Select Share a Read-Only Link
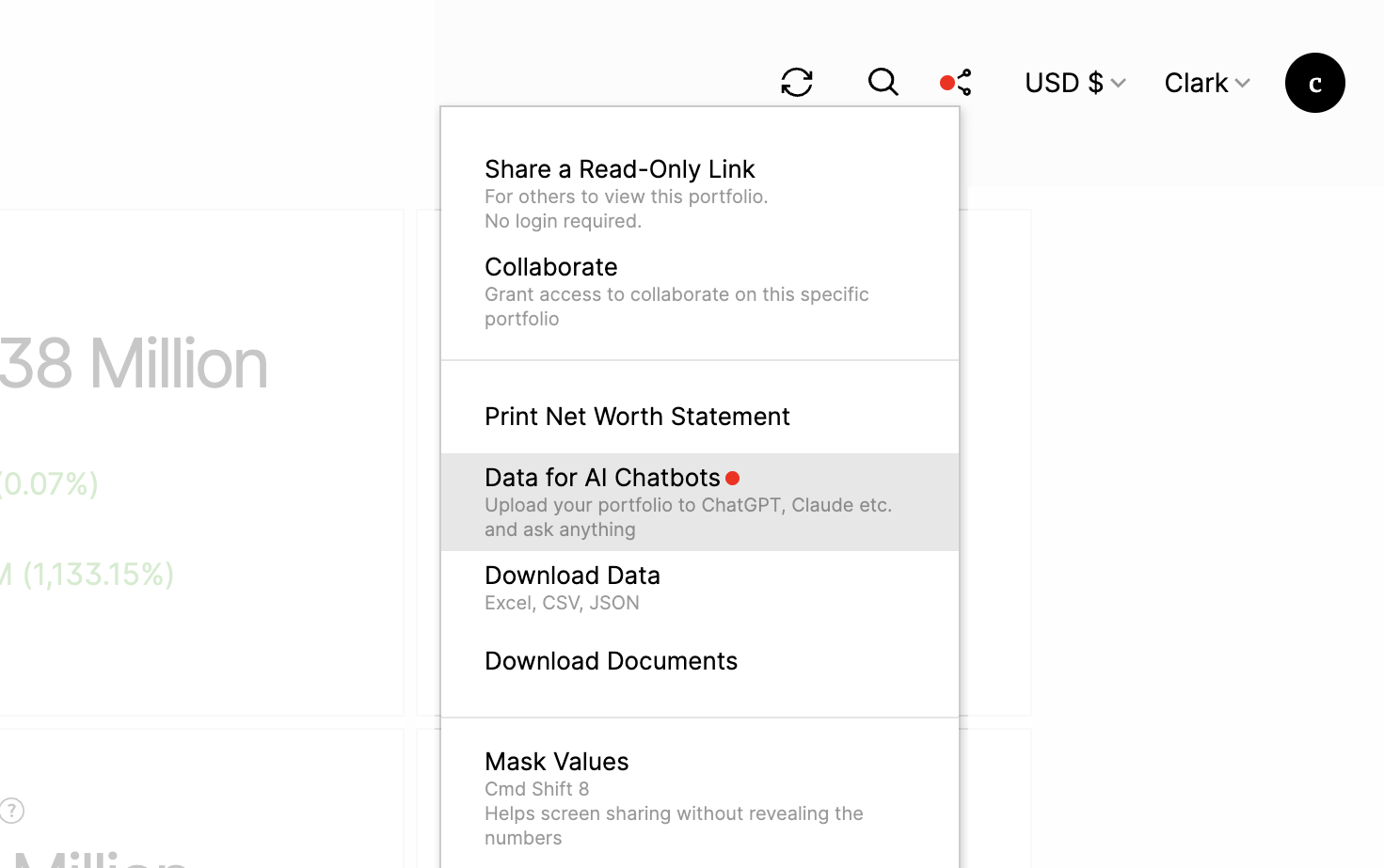 pos(620,169)
